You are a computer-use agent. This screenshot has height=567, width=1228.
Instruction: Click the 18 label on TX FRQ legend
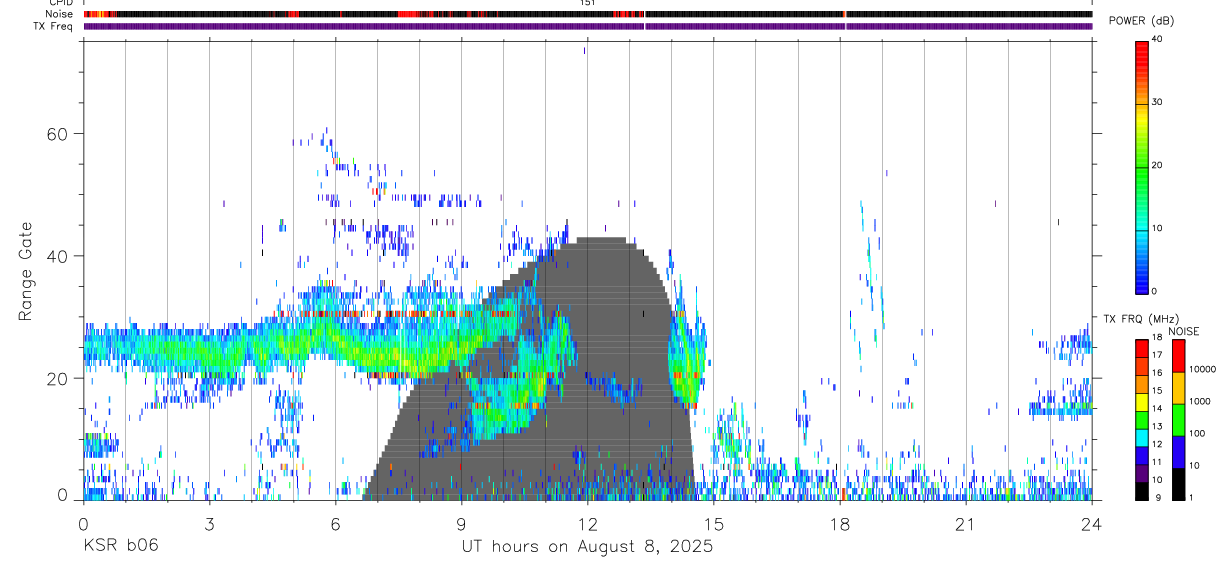(x=1156, y=337)
